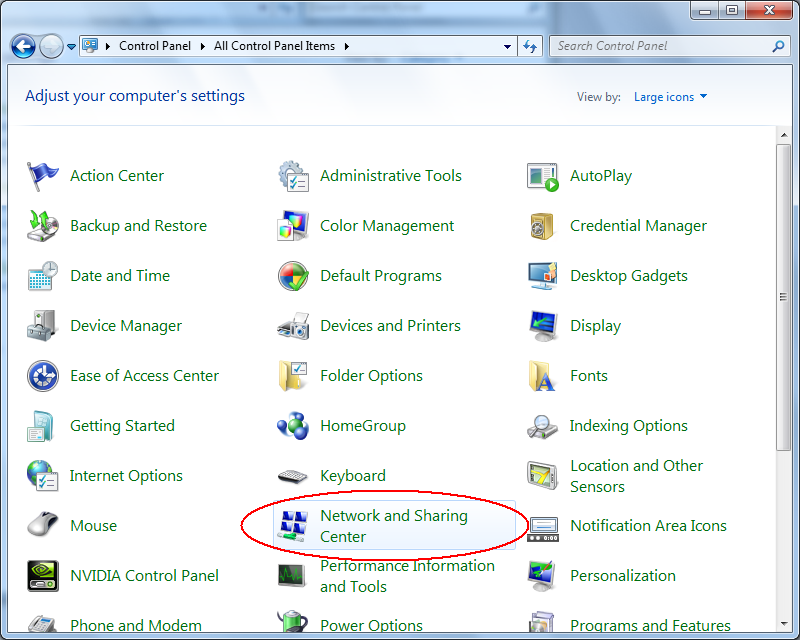This screenshot has width=800, height=640.
Task: Open the Personalization icon
Action: [x=542, y=576]
